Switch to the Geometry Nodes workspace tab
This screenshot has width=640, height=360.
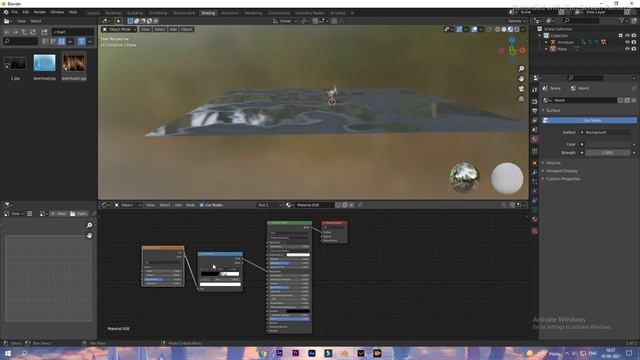pyautogui.click(x=309, y=13)
